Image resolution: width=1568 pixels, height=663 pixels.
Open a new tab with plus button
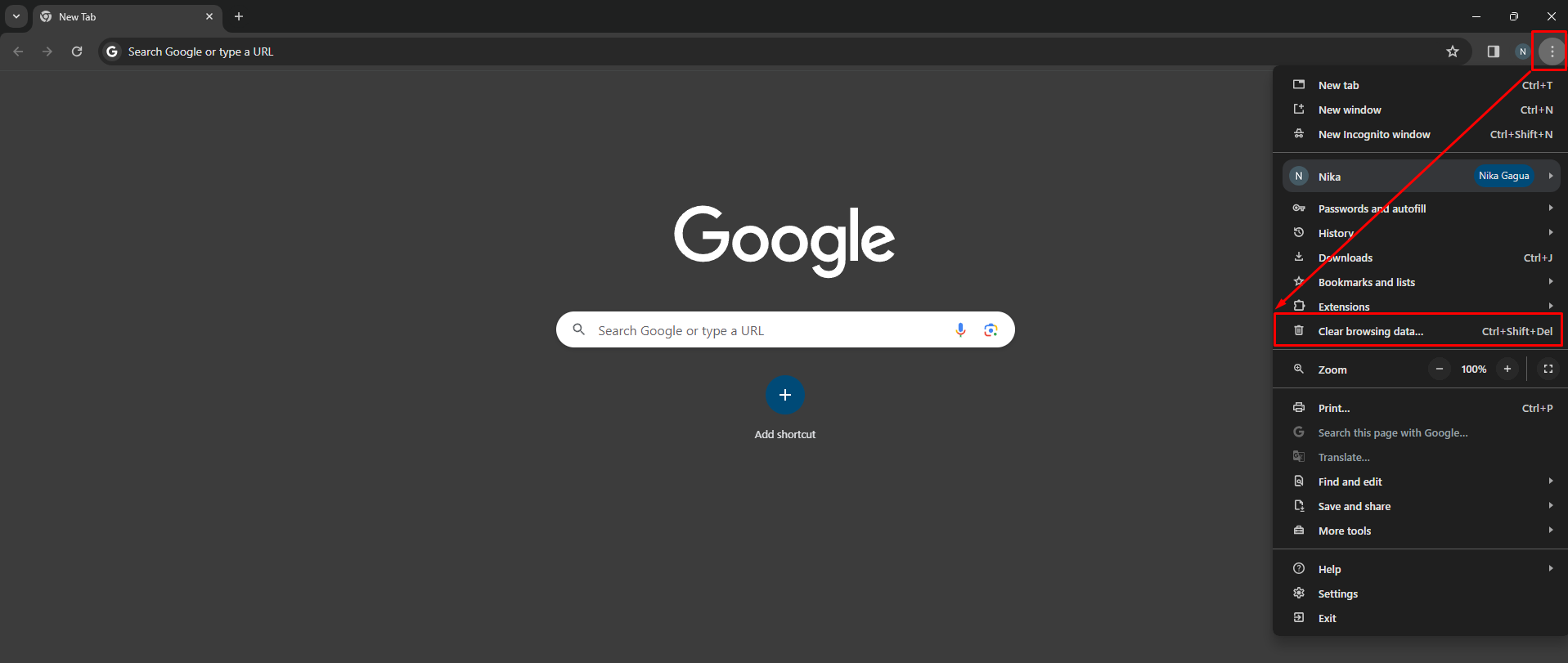(239, 16)
